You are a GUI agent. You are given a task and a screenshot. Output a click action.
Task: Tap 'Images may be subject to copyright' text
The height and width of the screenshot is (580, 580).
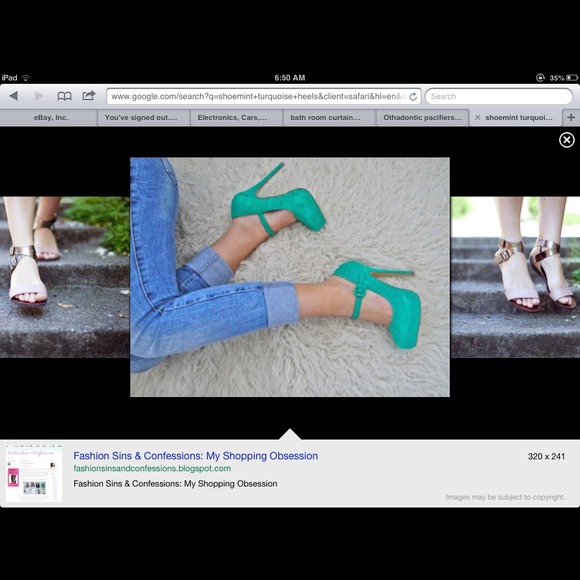pyautogui.click(x=505, y=497)
